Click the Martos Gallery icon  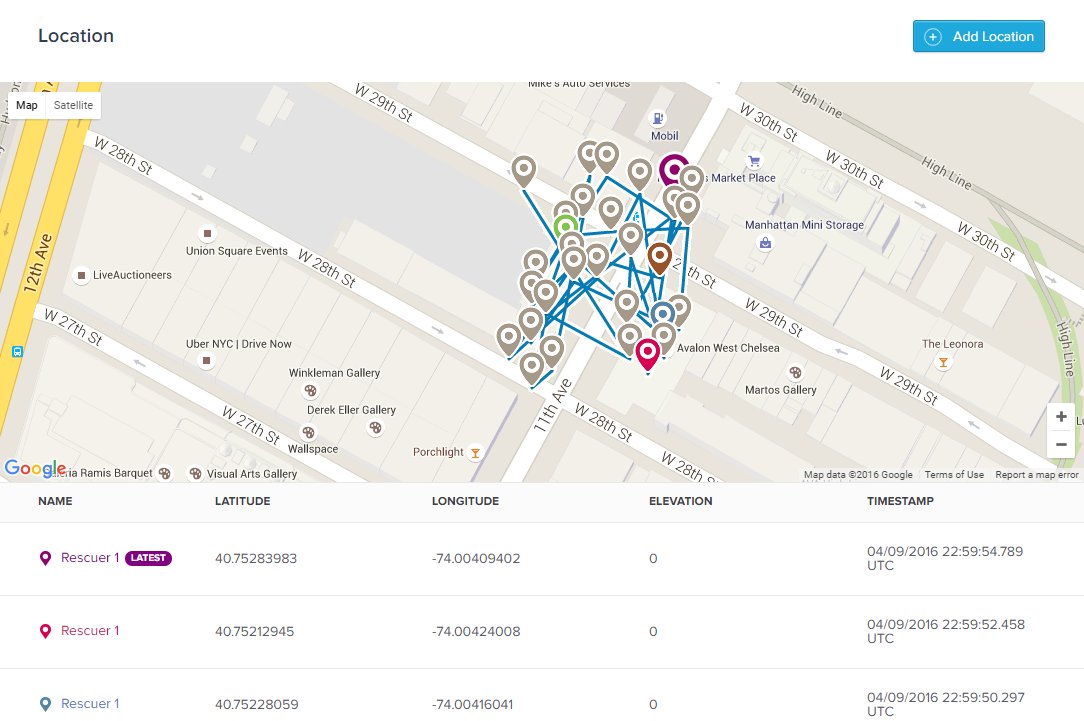point(796,373)
